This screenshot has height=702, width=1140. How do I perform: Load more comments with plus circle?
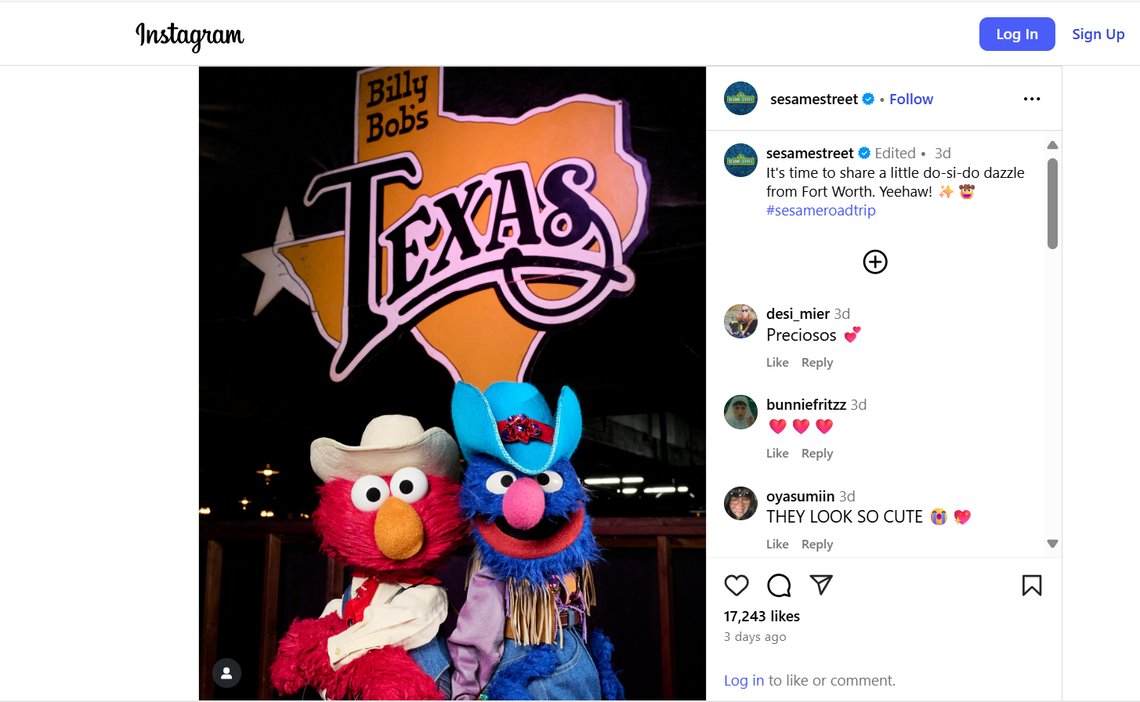tap(875, 262)
